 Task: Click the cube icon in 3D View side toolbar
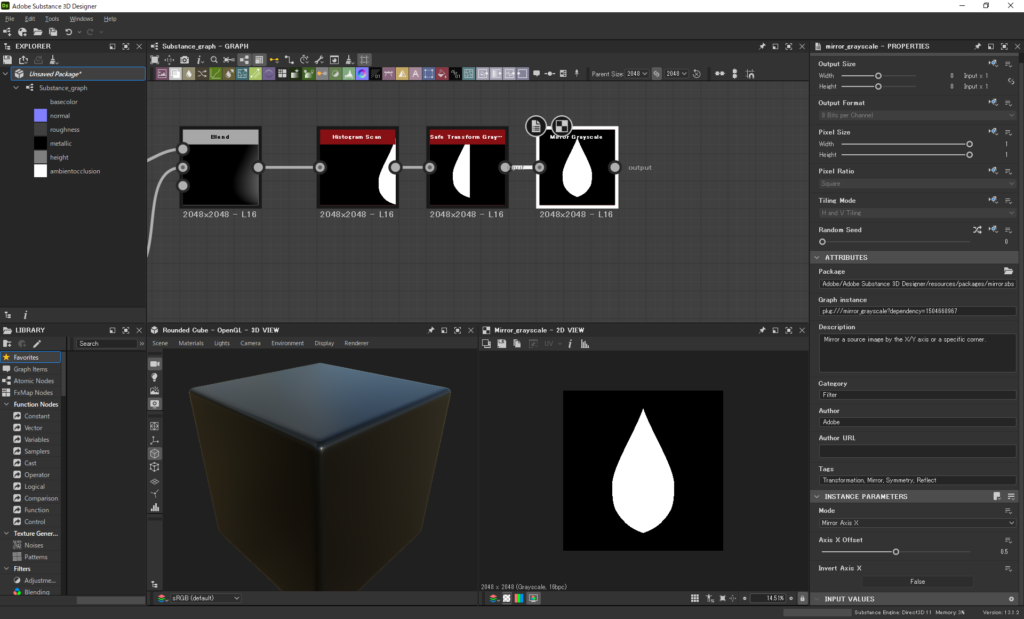[x=155, y=453]
